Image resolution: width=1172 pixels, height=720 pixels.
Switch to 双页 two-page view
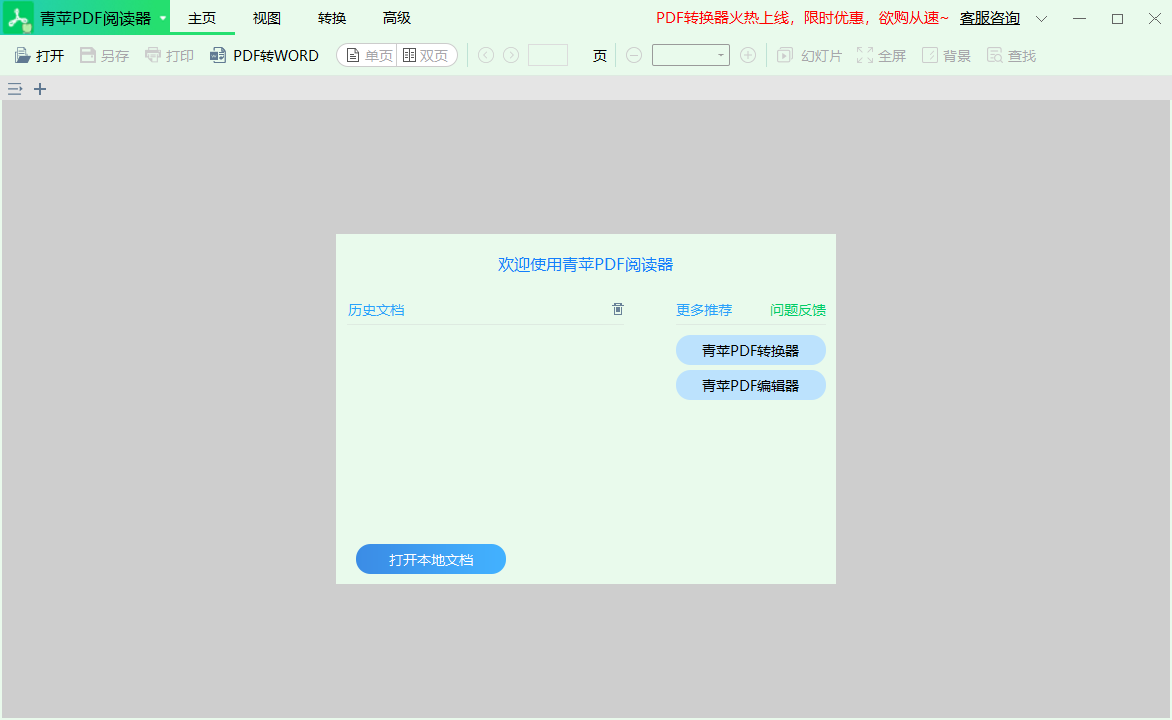click(x=427, y=55)
